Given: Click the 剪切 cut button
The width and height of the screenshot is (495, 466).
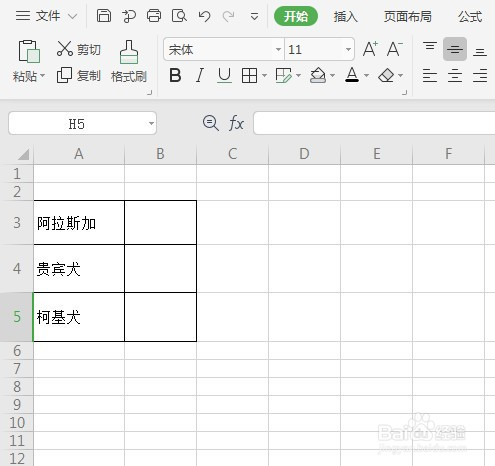Looking at the screenshot, I should (x=79, y=49).
